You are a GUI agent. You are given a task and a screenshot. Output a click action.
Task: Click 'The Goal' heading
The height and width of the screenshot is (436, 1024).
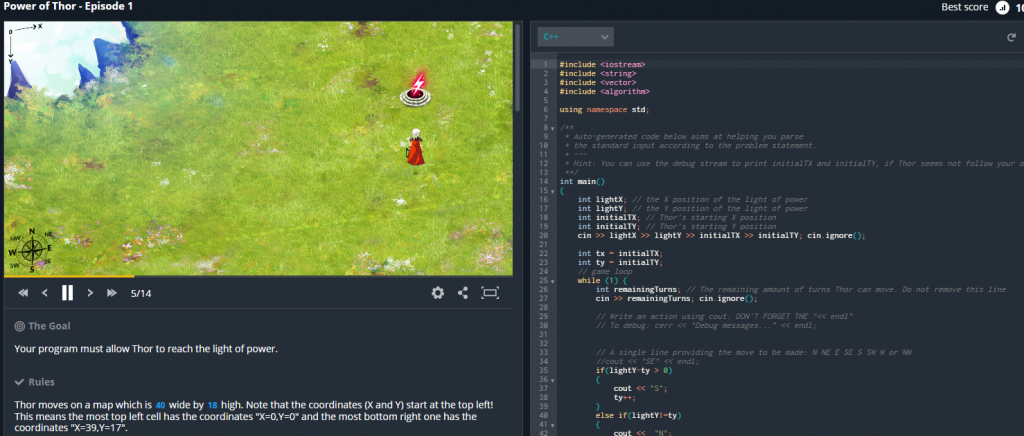click(50, 326)
